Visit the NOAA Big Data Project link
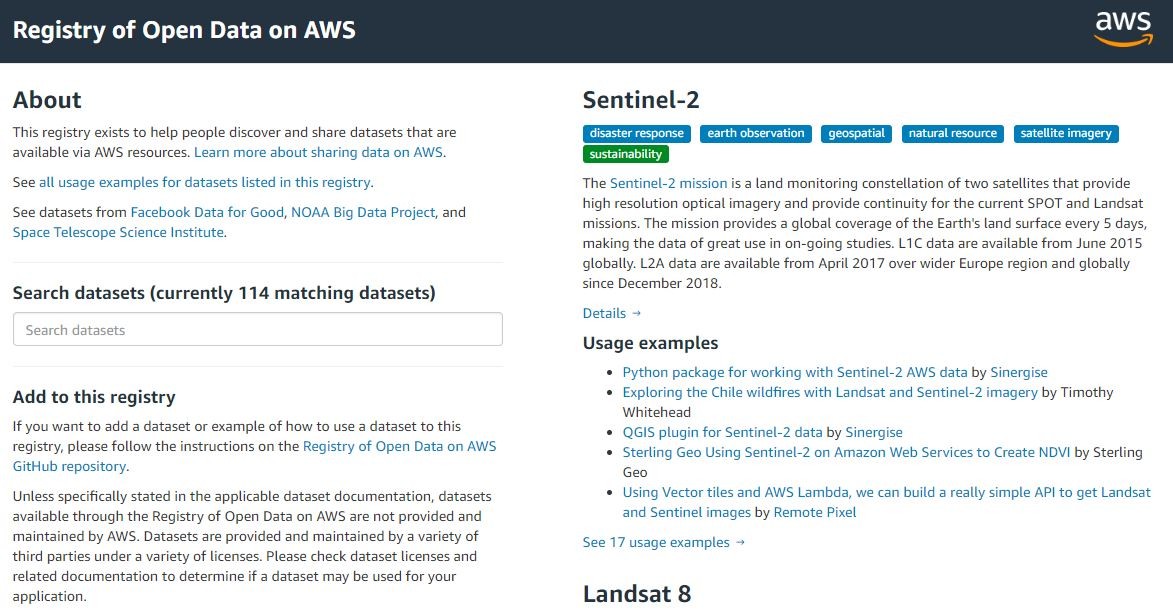Viewport: 1173px width, 611px height. [x=363, y=212]
